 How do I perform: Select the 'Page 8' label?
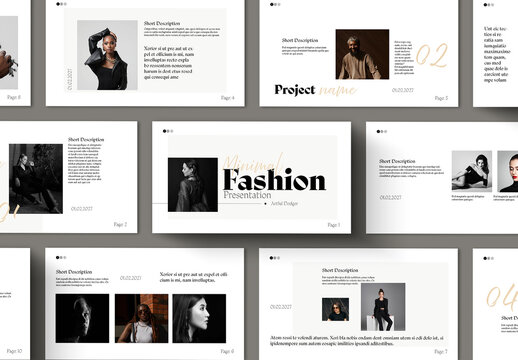(x=14, y=97)
